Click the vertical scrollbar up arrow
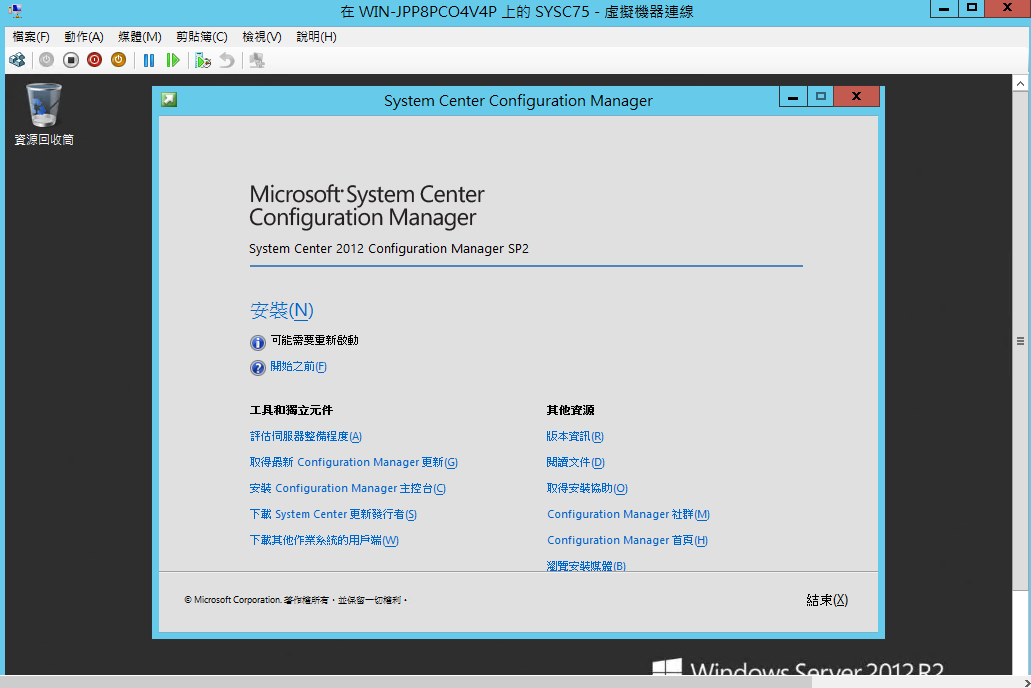 [1020, 84]
